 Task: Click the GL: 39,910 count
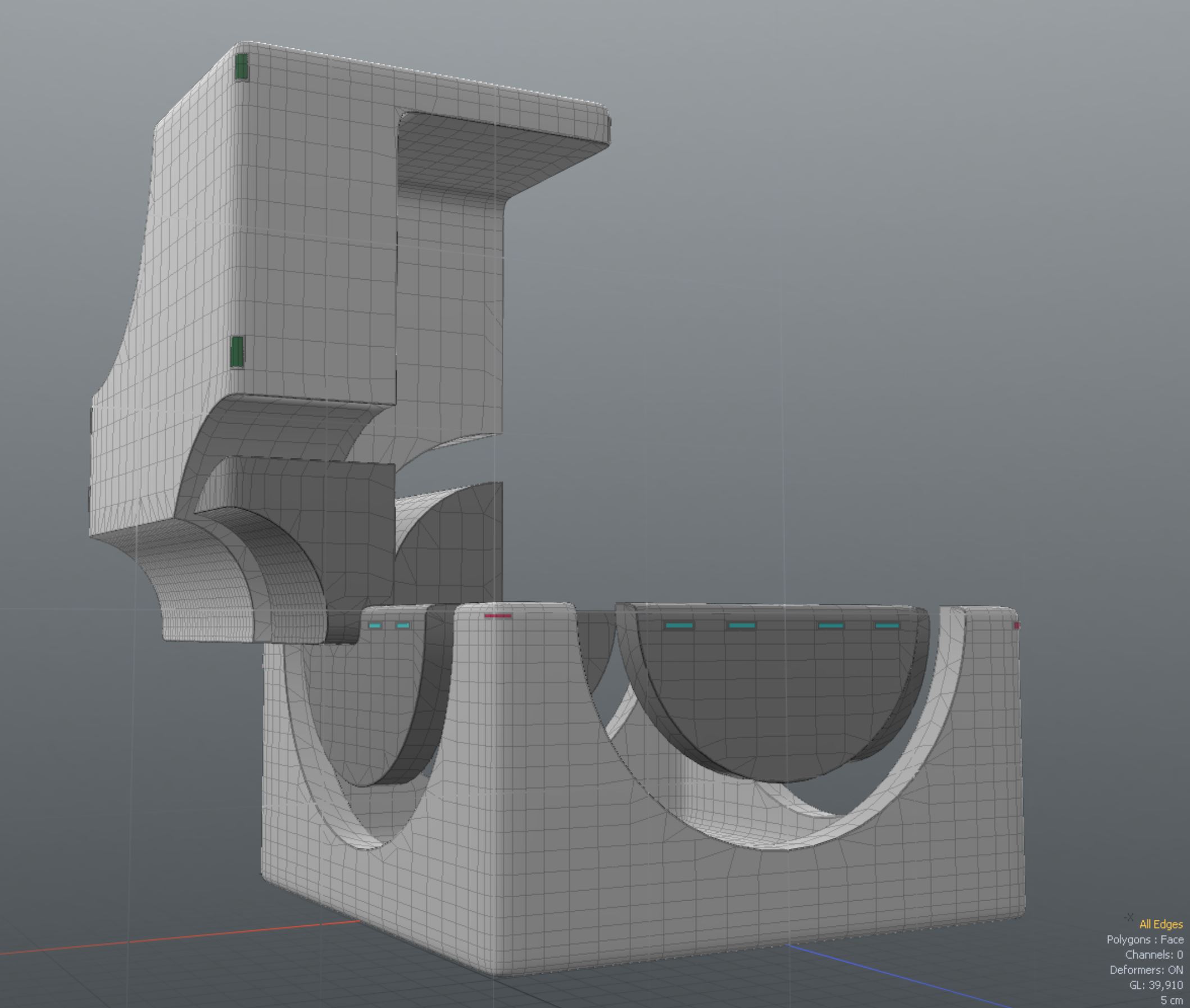click(x=1155, y=985)
